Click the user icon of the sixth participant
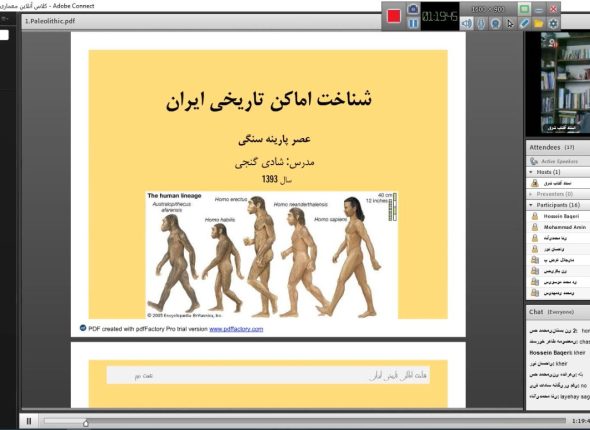 point(535,271)
